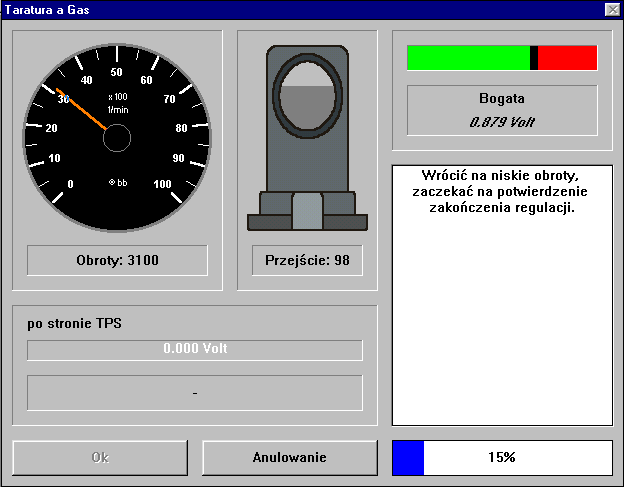Click the 0 mark on tachometer dial

point(70,184)
